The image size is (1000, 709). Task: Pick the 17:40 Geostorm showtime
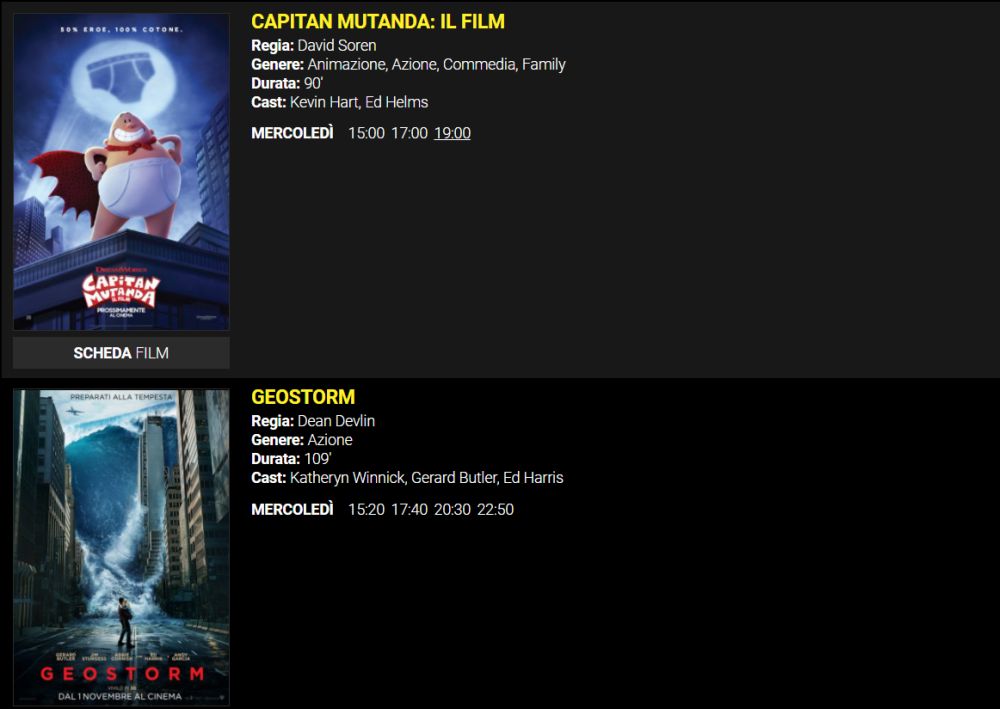click(x=409, y=509)
